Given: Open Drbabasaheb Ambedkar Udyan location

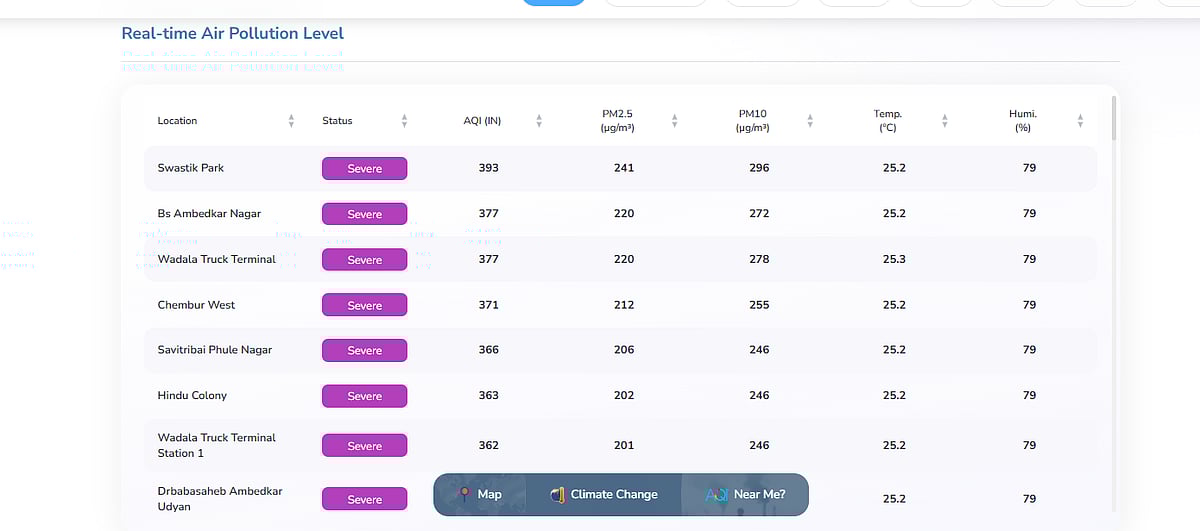Looking at the screenshot, I should 220,499.
